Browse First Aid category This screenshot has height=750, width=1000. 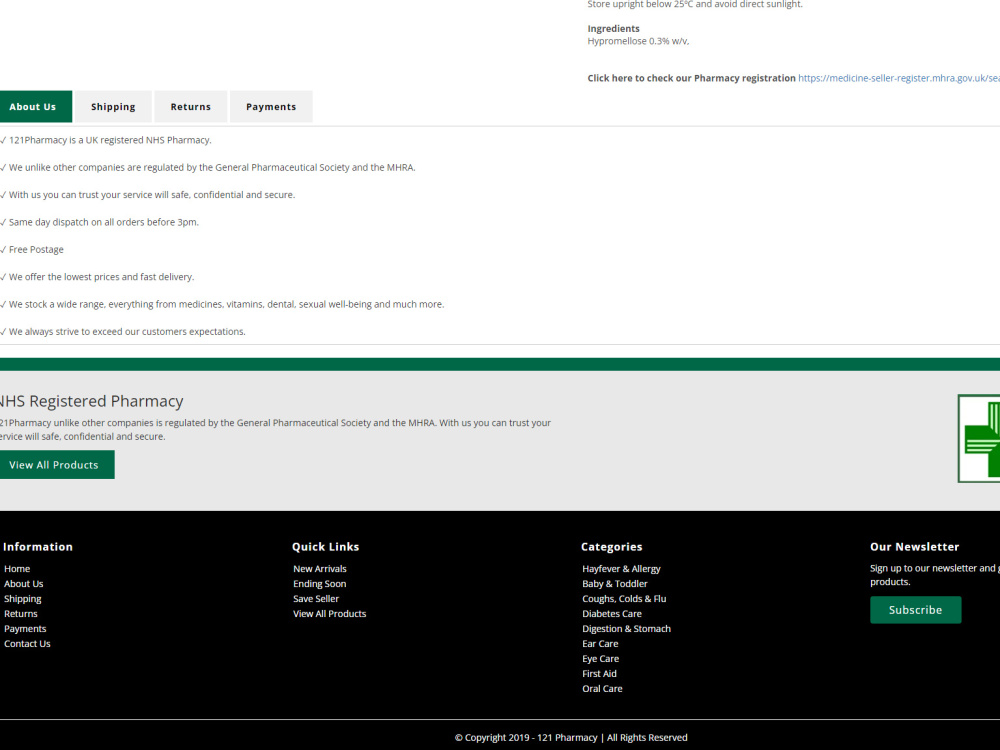pyautogui.click(x=599, y=673)
